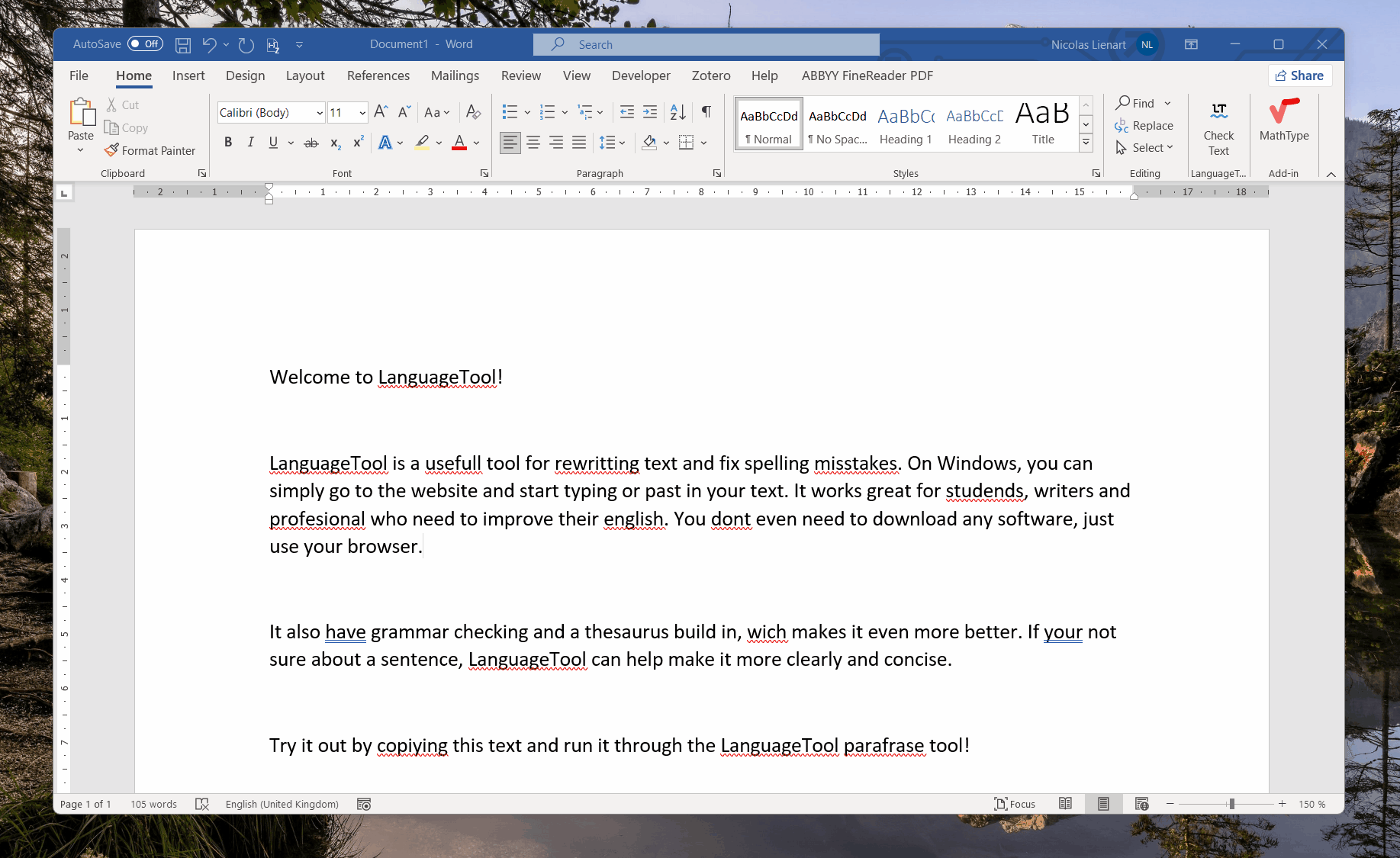Toggle strikethrough formatting
This screenshot has width=1400, height=858.
tap(311, 143)
